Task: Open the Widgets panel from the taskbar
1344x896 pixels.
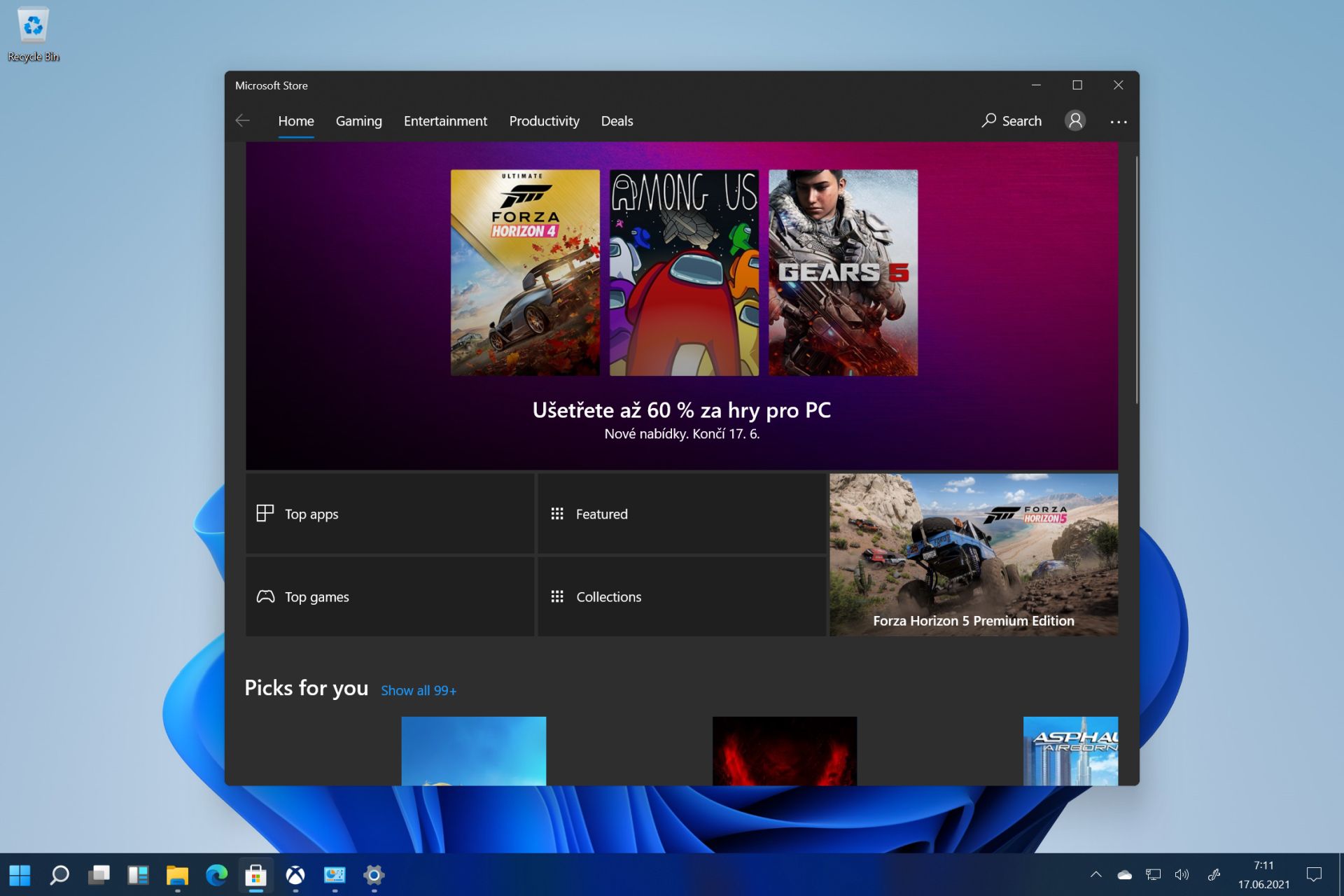Action: (x=138, y=875)
